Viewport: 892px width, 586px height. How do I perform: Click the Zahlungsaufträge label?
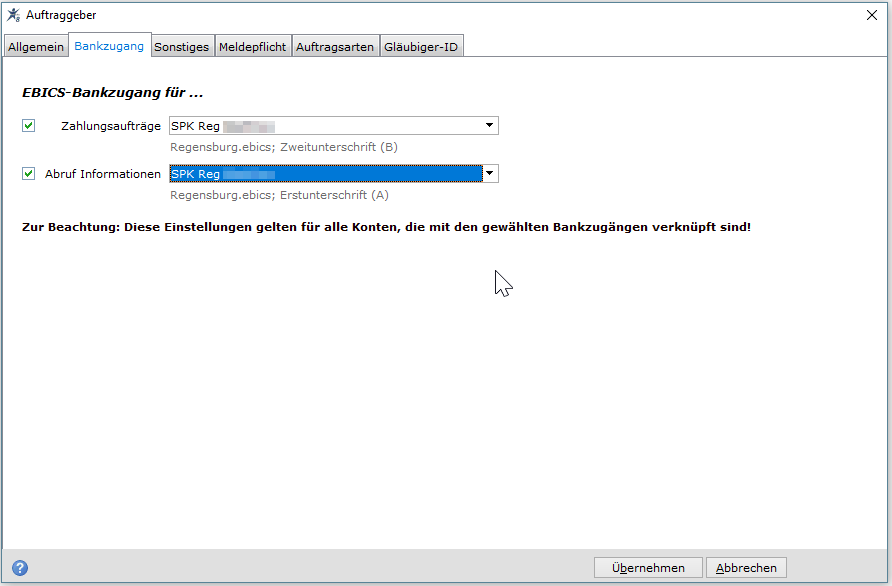[111, 126]
